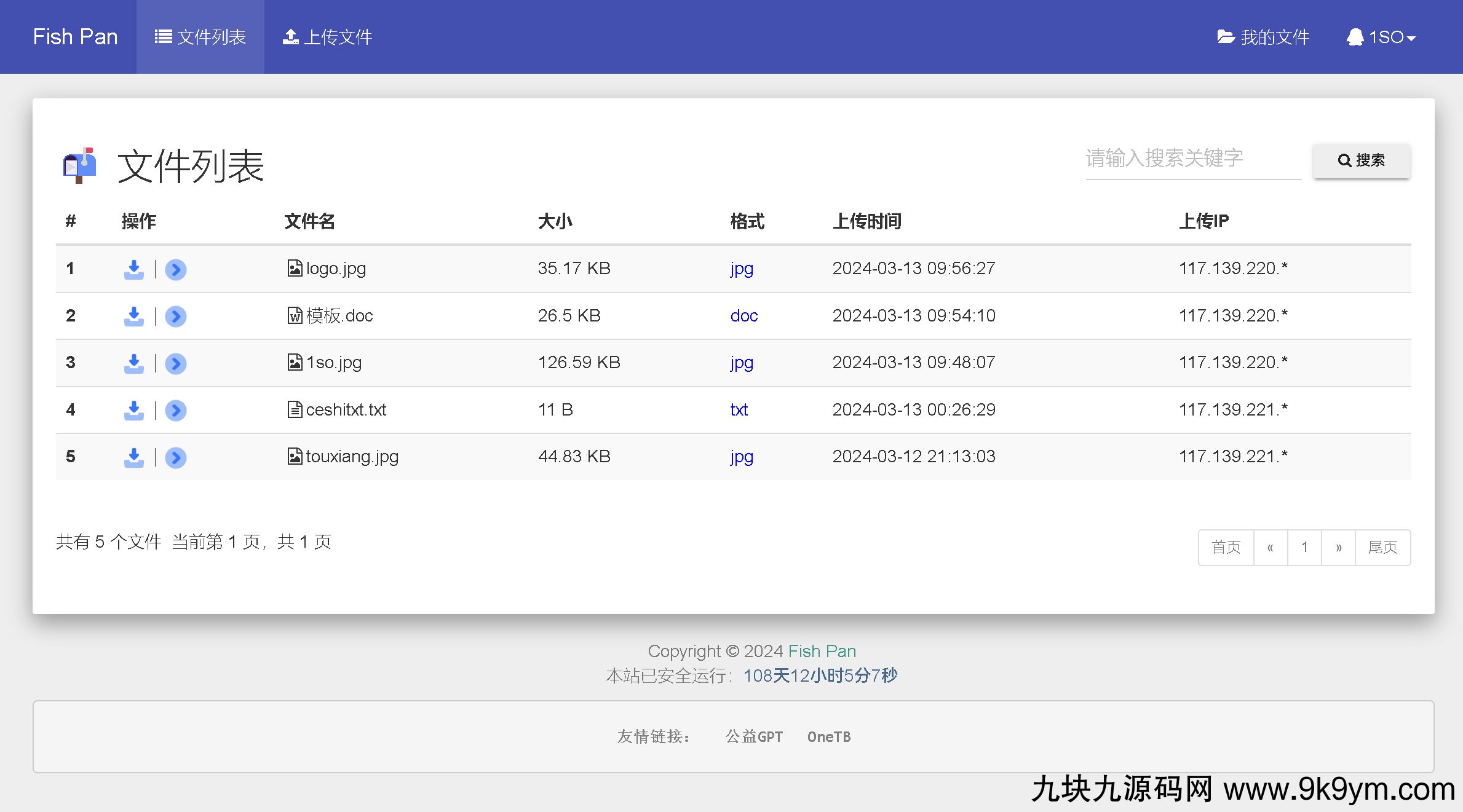Click the upload icon in 上传文件 nav item
Screen dimensions: 1463x812
290,36
